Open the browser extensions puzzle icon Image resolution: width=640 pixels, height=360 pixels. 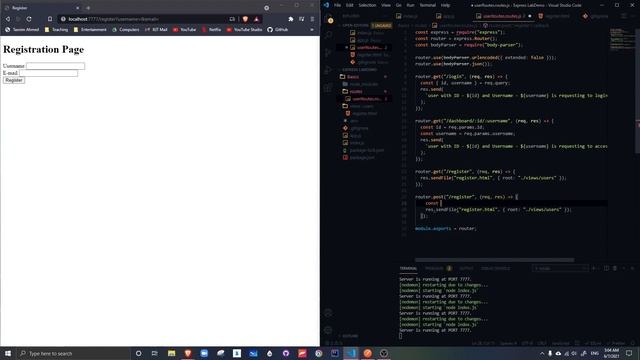[291, 19]
